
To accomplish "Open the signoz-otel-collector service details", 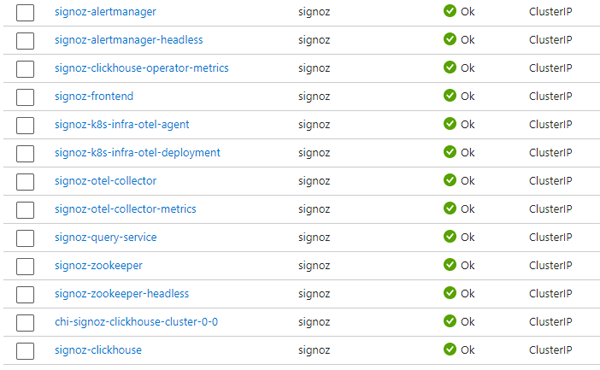I will click(105, 181).
